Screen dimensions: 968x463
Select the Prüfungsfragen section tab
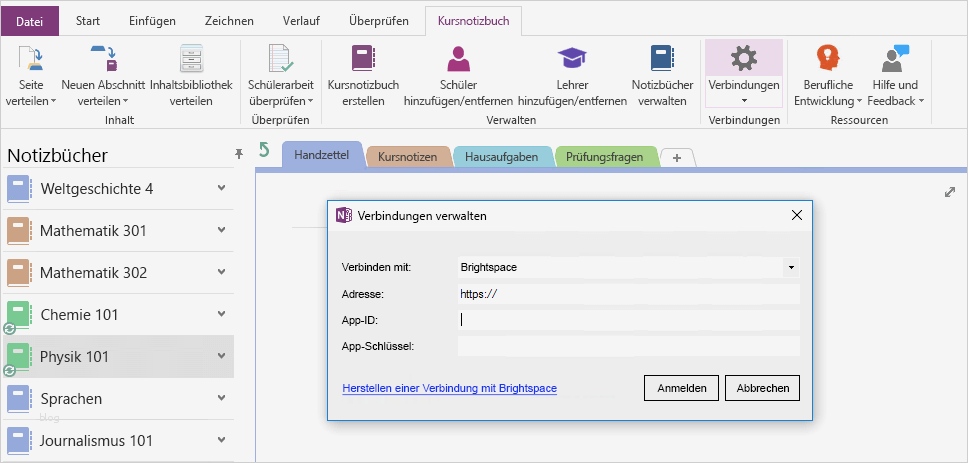pyautogui.click(x=604, y=157)
